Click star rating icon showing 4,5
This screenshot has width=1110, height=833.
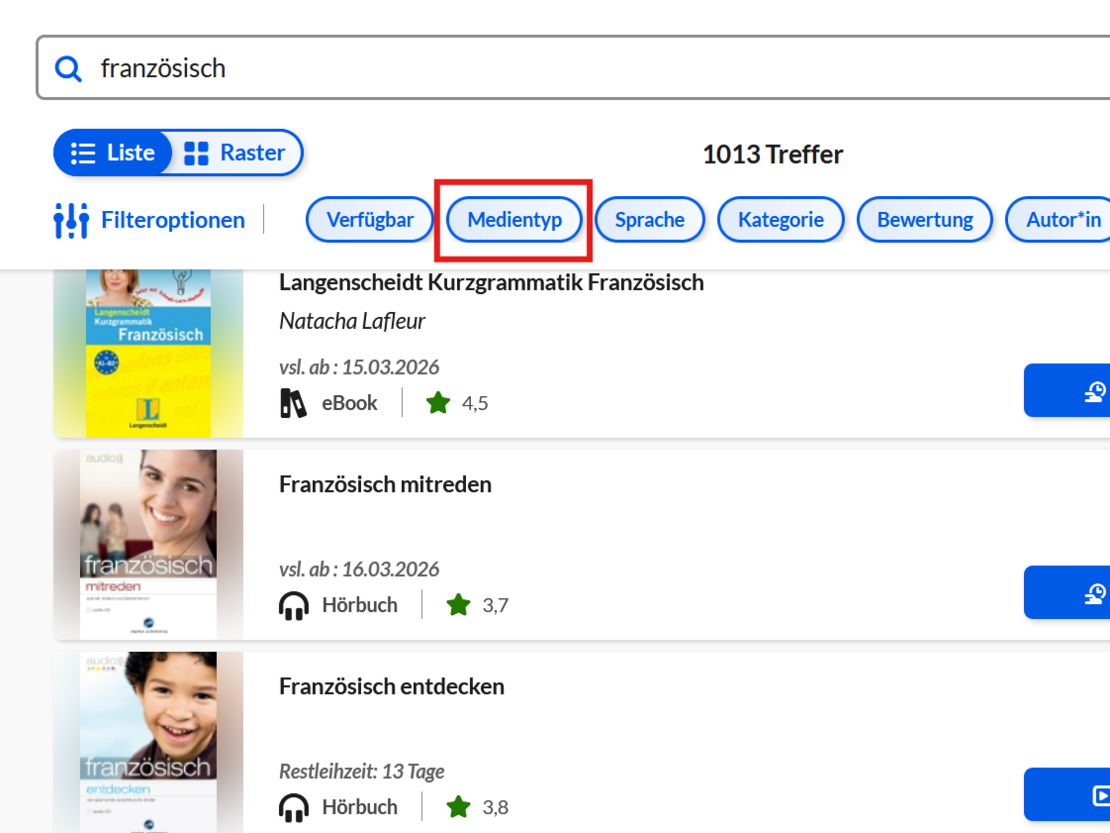pyautogui.click(x=438, y=403)
